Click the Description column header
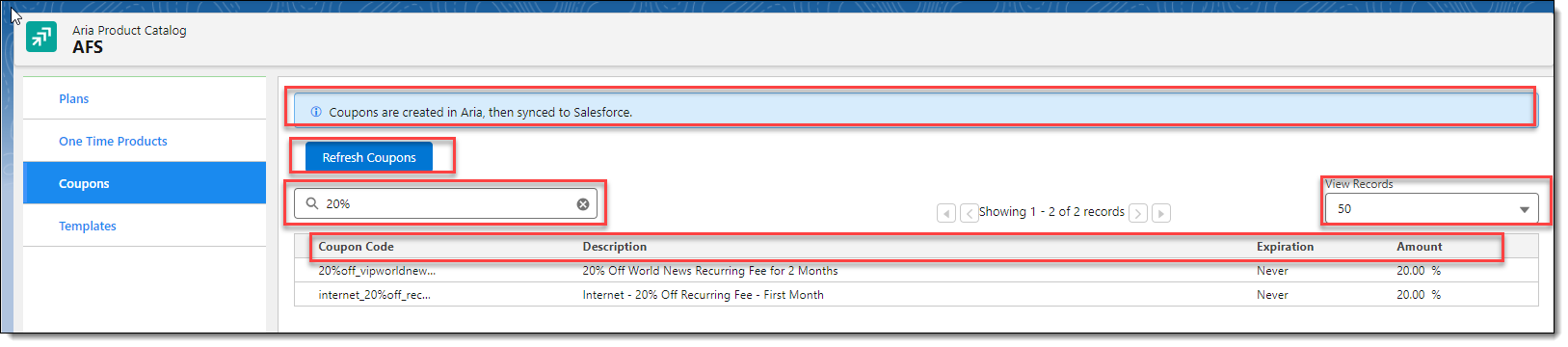 (x=615, y=247)
